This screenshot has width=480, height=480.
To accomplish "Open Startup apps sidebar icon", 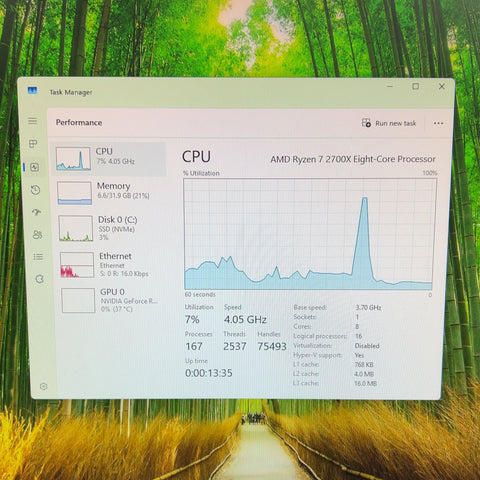I will [x=36, y=212].
